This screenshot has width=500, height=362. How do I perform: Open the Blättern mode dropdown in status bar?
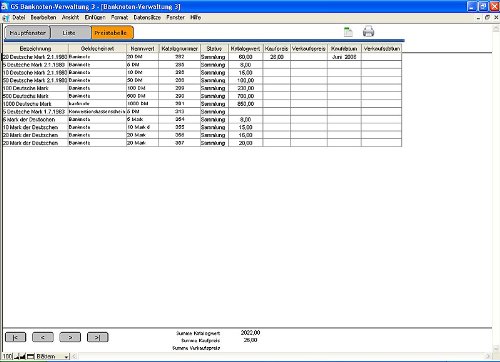pos(52,356)
